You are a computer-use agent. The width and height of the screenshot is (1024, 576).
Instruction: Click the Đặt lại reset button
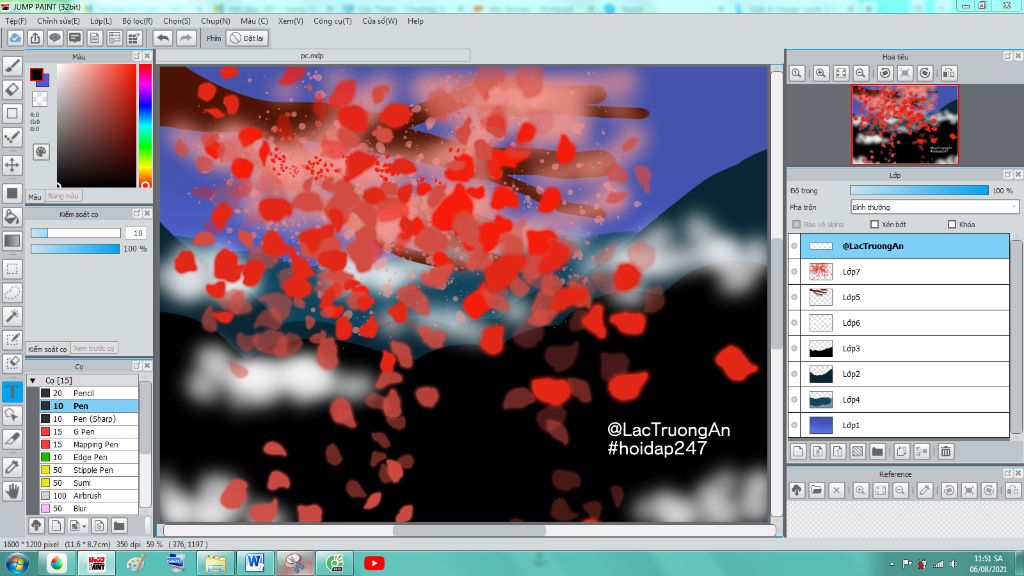[247, 38]
